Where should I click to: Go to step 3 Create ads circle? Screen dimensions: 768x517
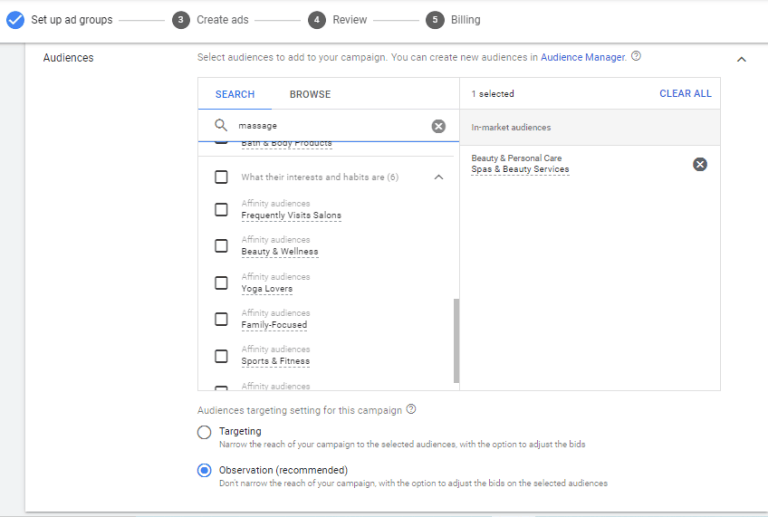[x=181, y=20]
